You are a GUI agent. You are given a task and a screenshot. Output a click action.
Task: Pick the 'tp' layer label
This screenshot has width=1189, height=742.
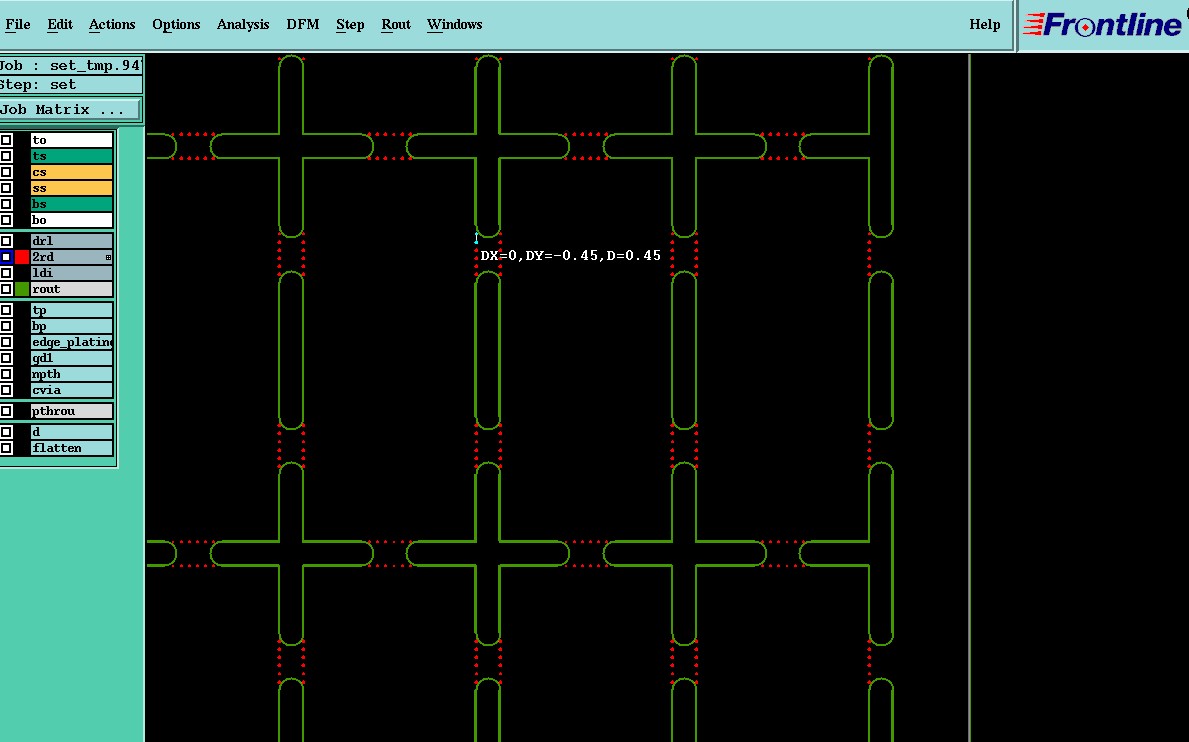point(71,310)
